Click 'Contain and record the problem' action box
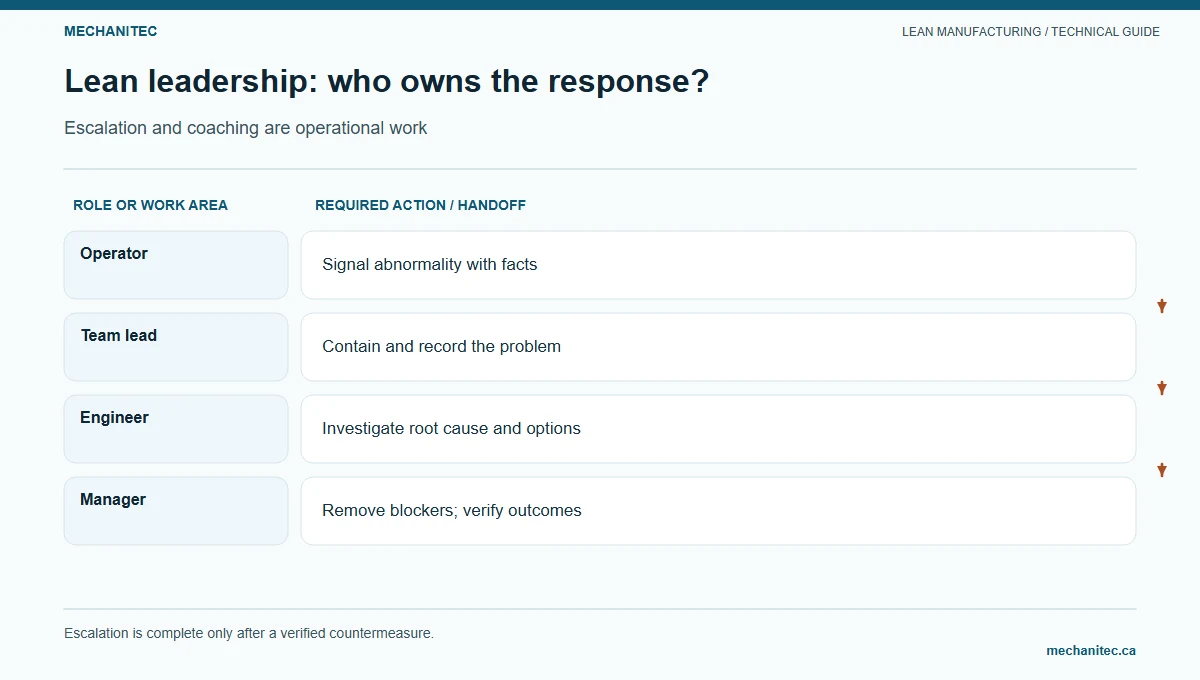 click(x=718, y=347)
